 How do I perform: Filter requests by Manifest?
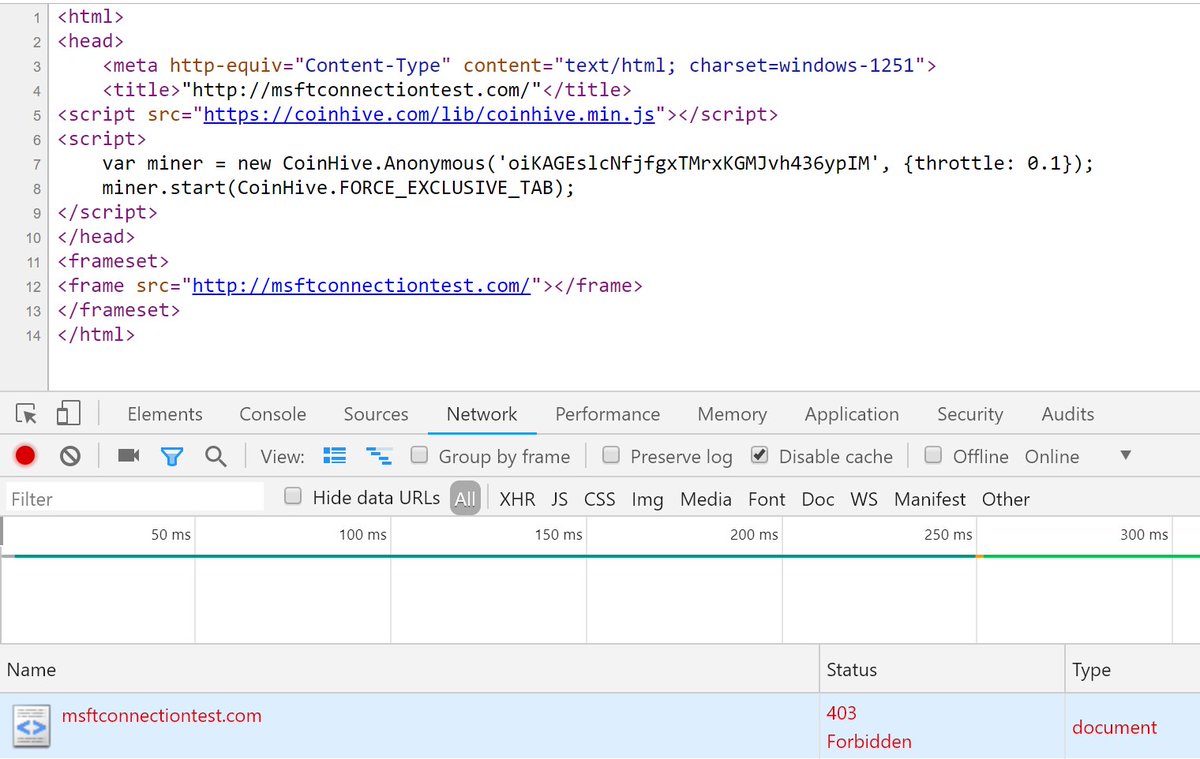click(930, 499)
